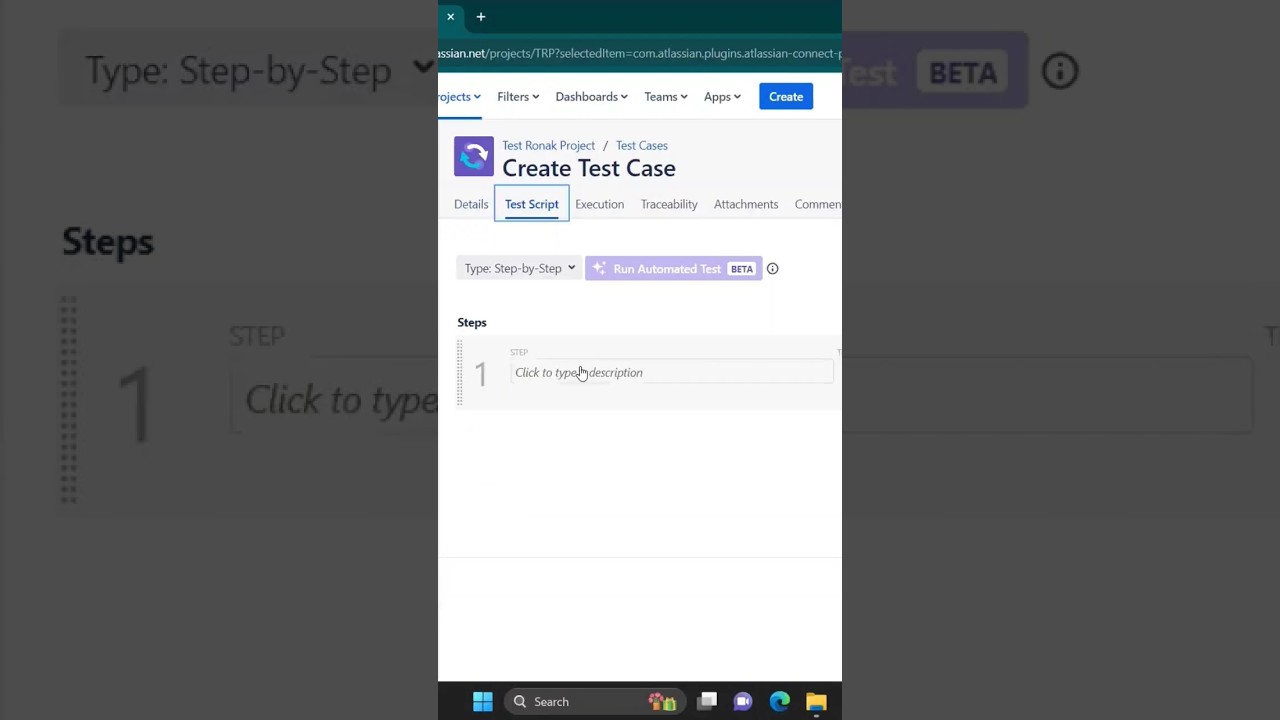Open the Attachments tab

pos(746,204)
